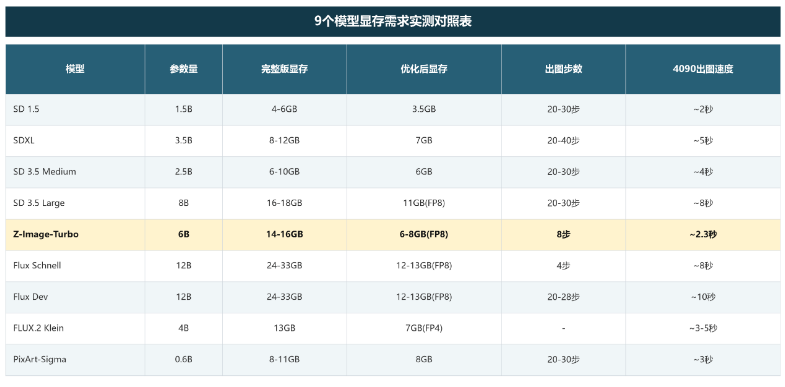
Task: Select the 4090出图速度 column header
Action: pos(703,69)
